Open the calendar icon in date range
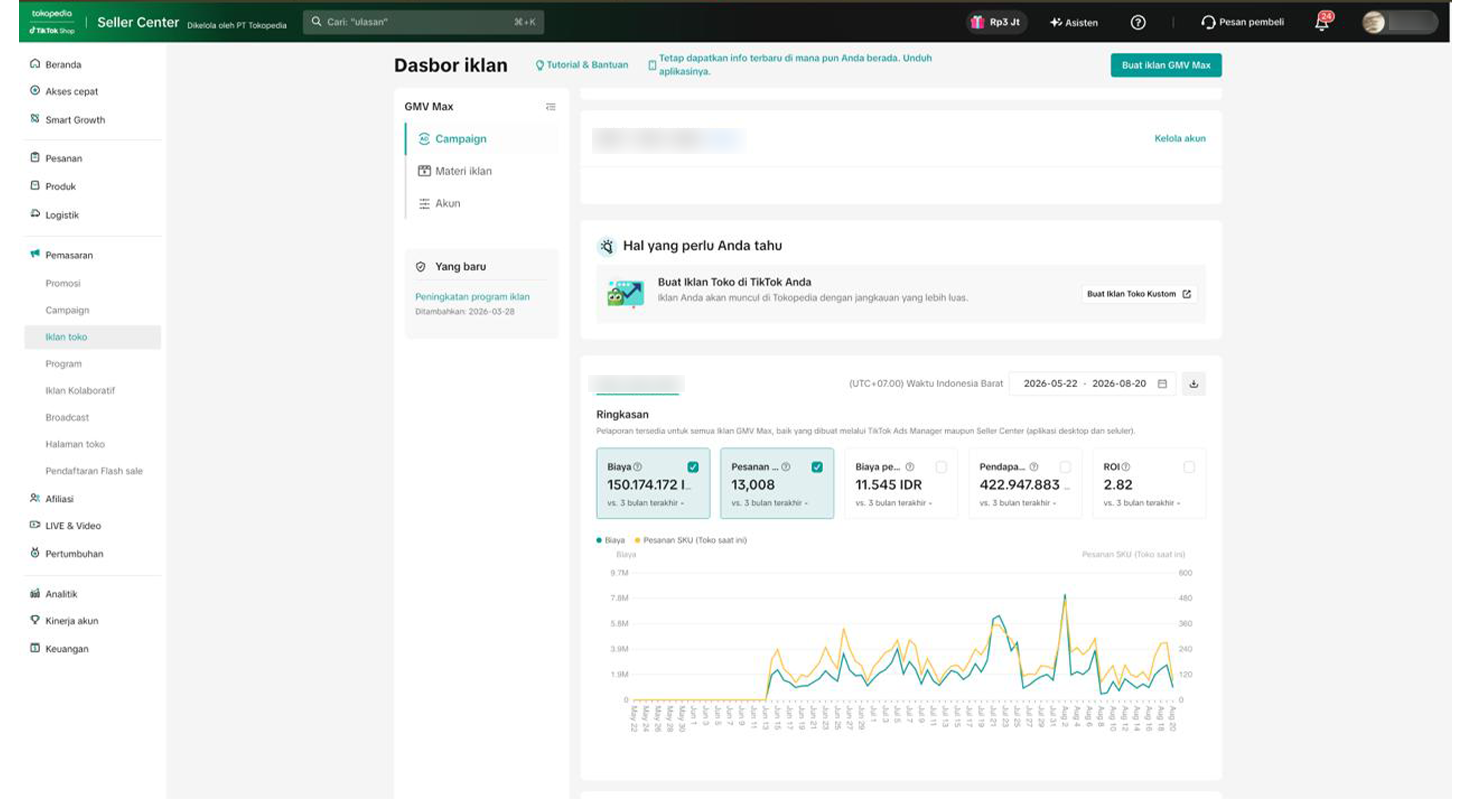 click(x=1162, y=384)
